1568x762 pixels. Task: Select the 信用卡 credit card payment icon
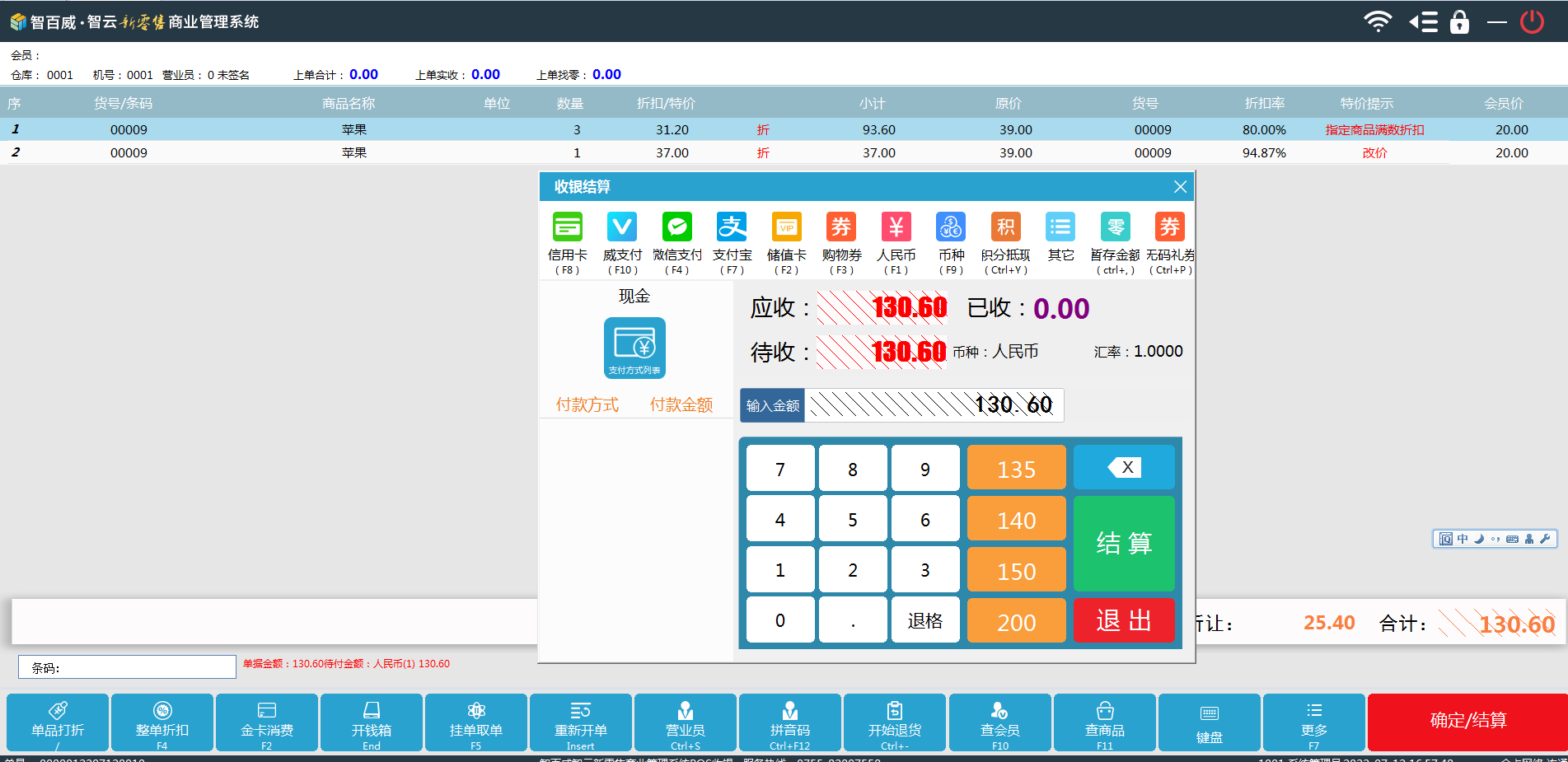pos(567,228)
